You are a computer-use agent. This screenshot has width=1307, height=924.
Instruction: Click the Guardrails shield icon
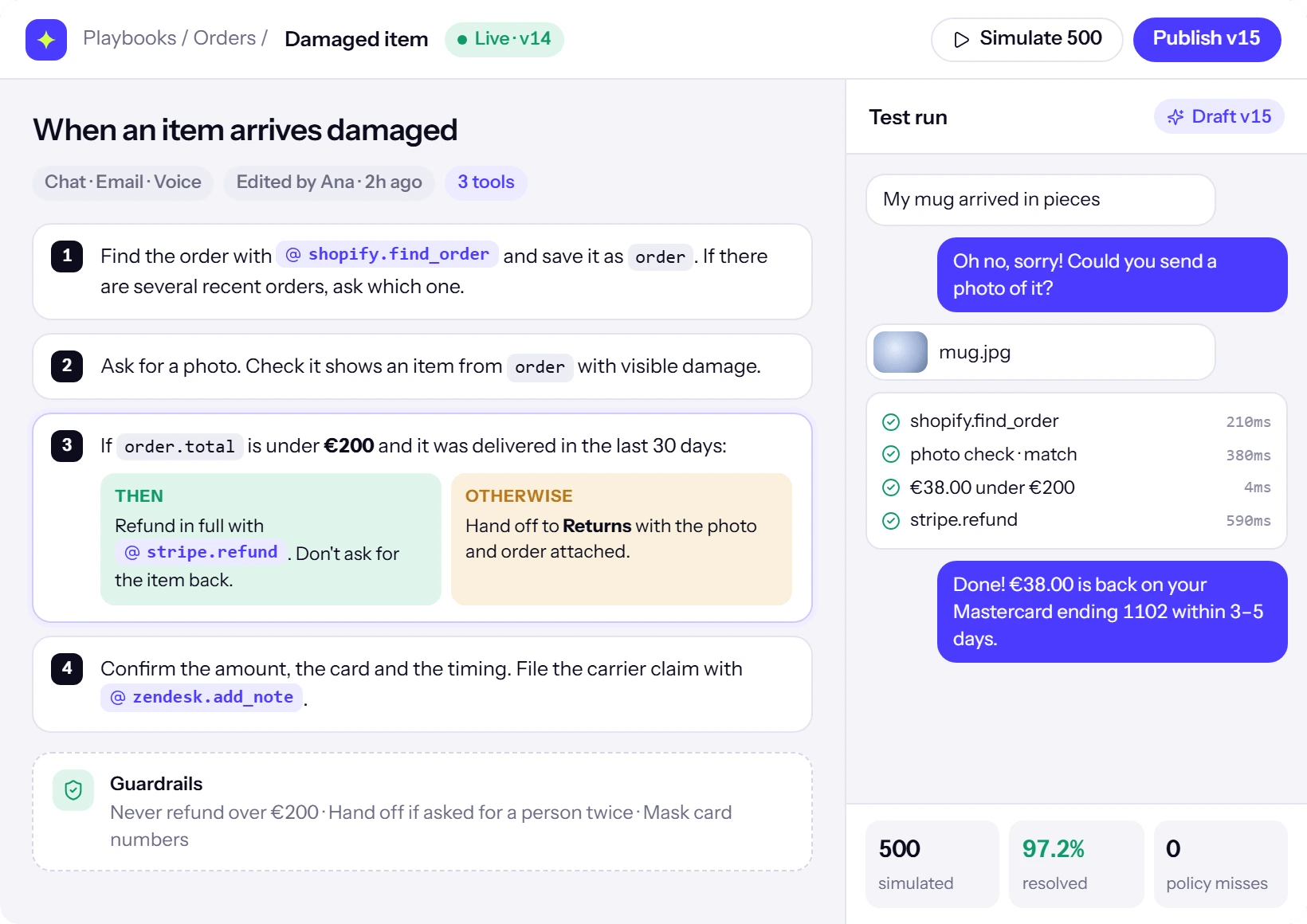coord(73,790)
